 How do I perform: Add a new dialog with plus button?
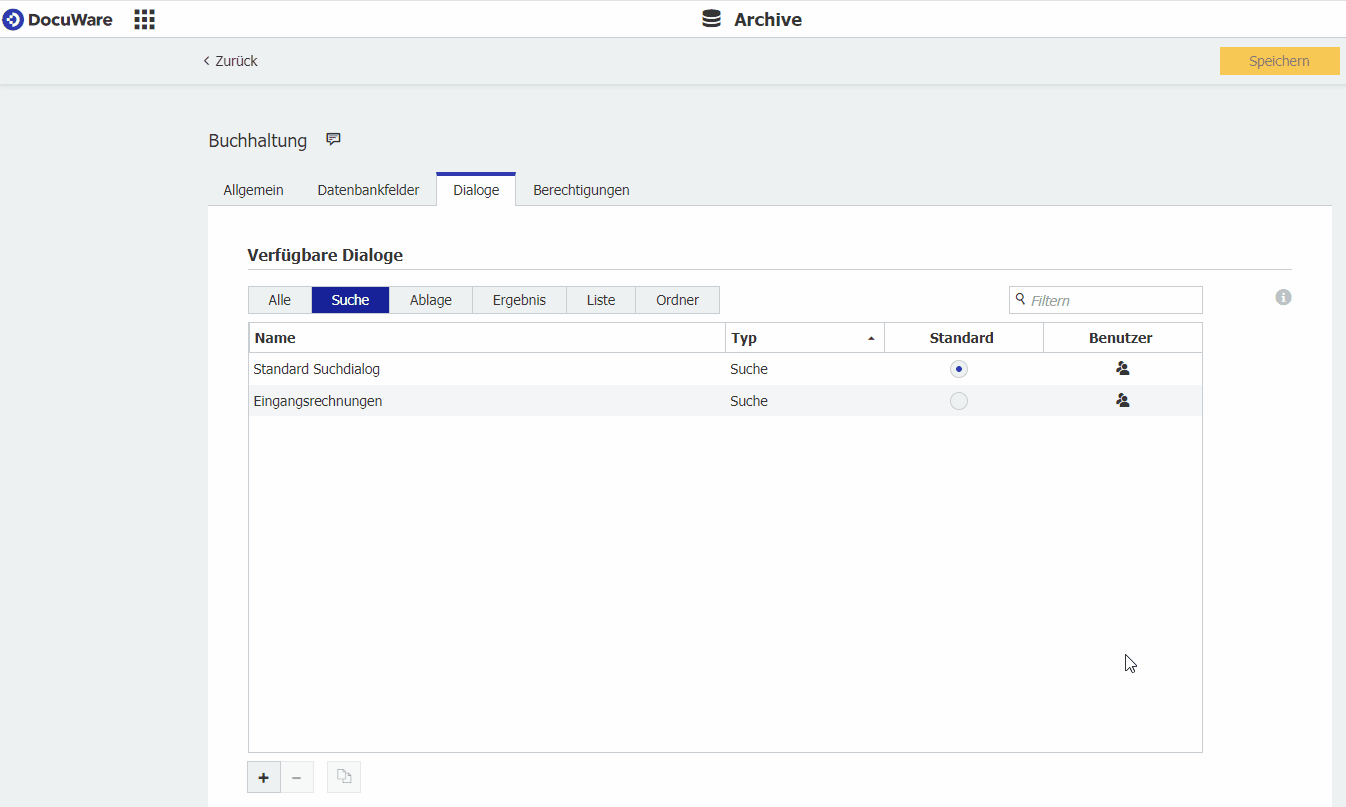(x=264, y=777)
